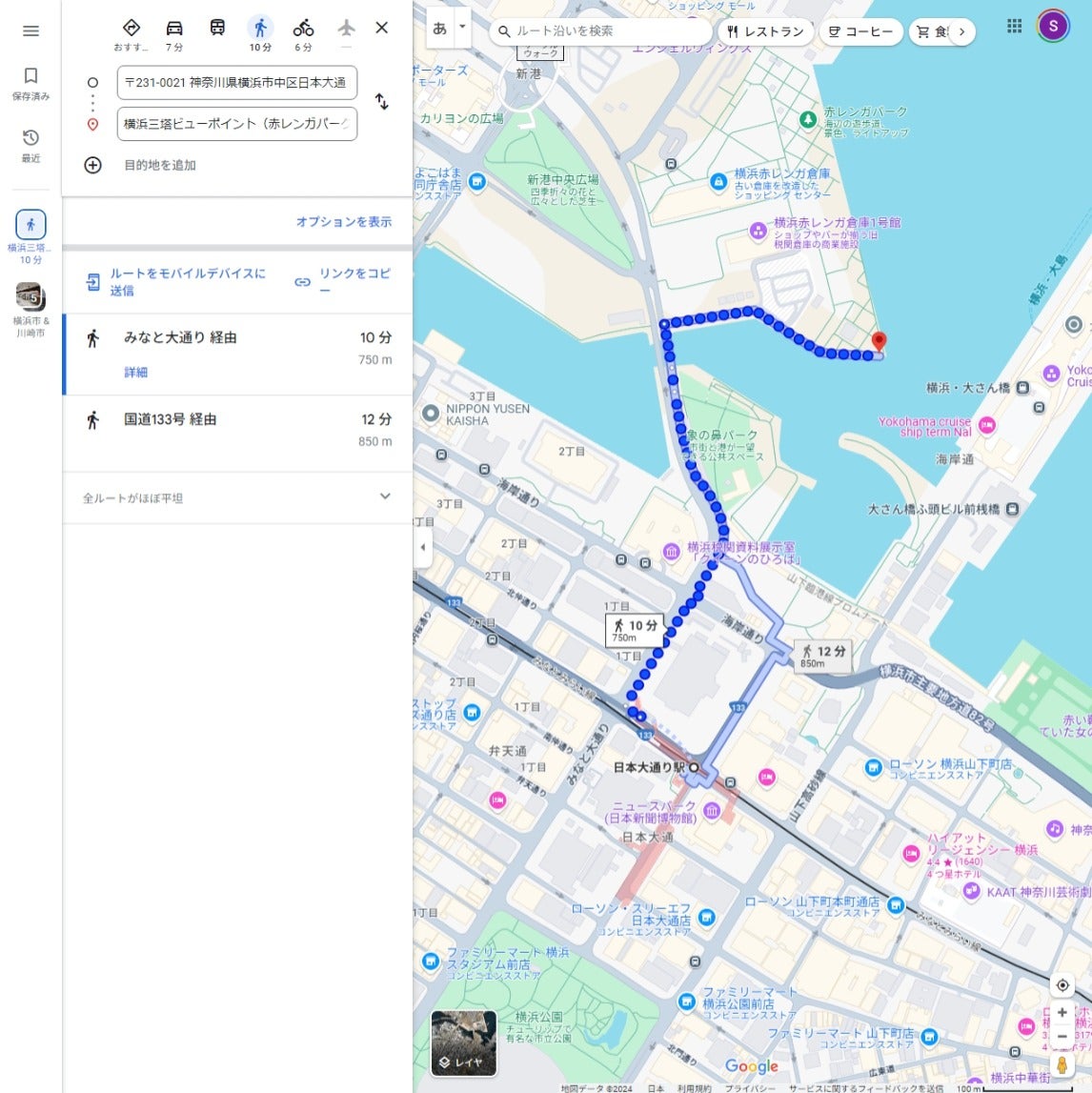Select bicycle travel mode icon
The width and height of the screenshot is (1092, 1093).
[303, 29]
